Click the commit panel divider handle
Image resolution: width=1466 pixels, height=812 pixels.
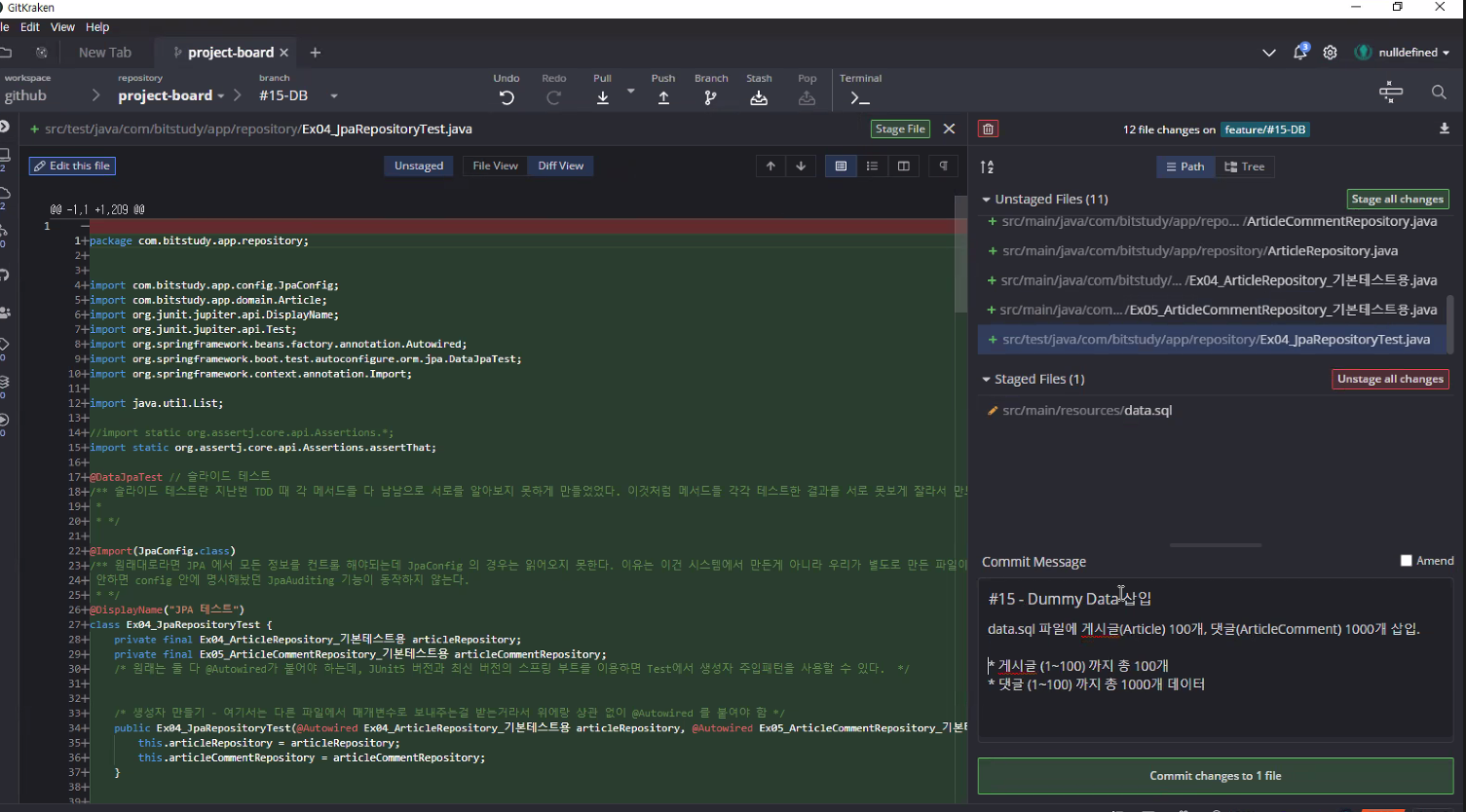pyautogui.click(x=1215, y=544)
